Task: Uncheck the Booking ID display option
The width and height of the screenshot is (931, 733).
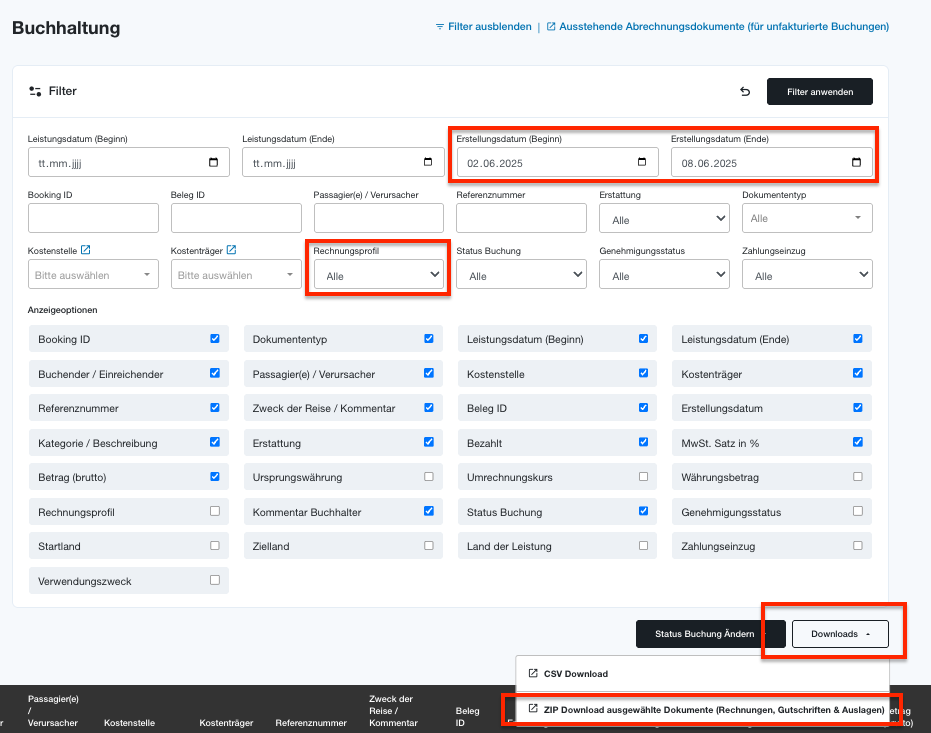Action: (215, 338)
